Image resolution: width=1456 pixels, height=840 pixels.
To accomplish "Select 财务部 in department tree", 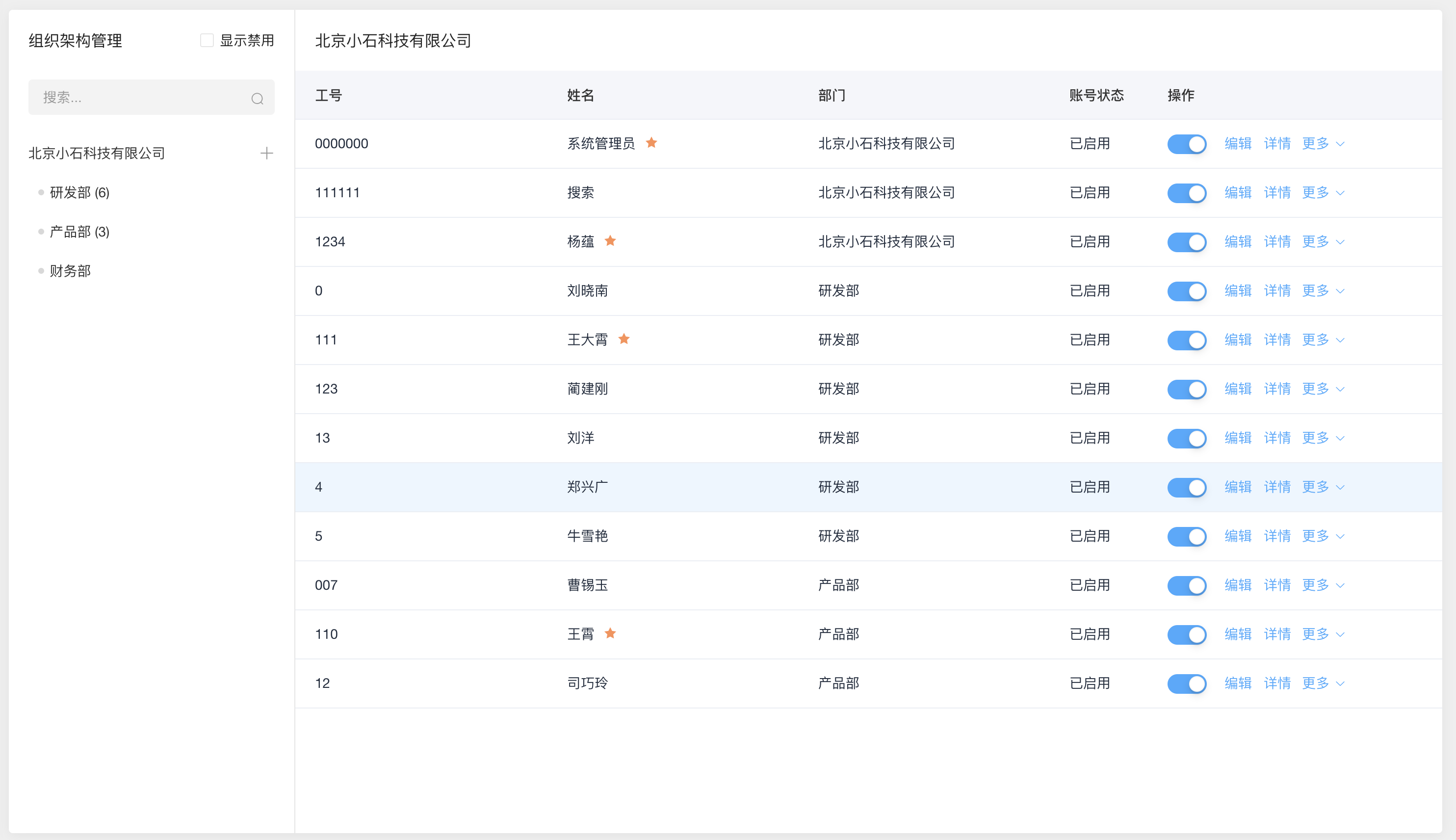I will pos(70,271).
